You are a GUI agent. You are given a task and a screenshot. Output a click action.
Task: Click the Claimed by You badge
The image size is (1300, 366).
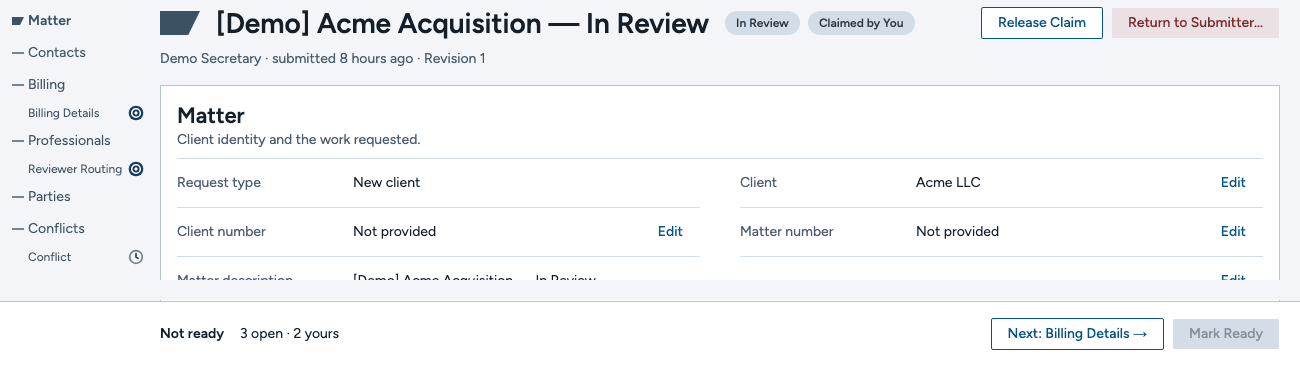coord(861,23)
